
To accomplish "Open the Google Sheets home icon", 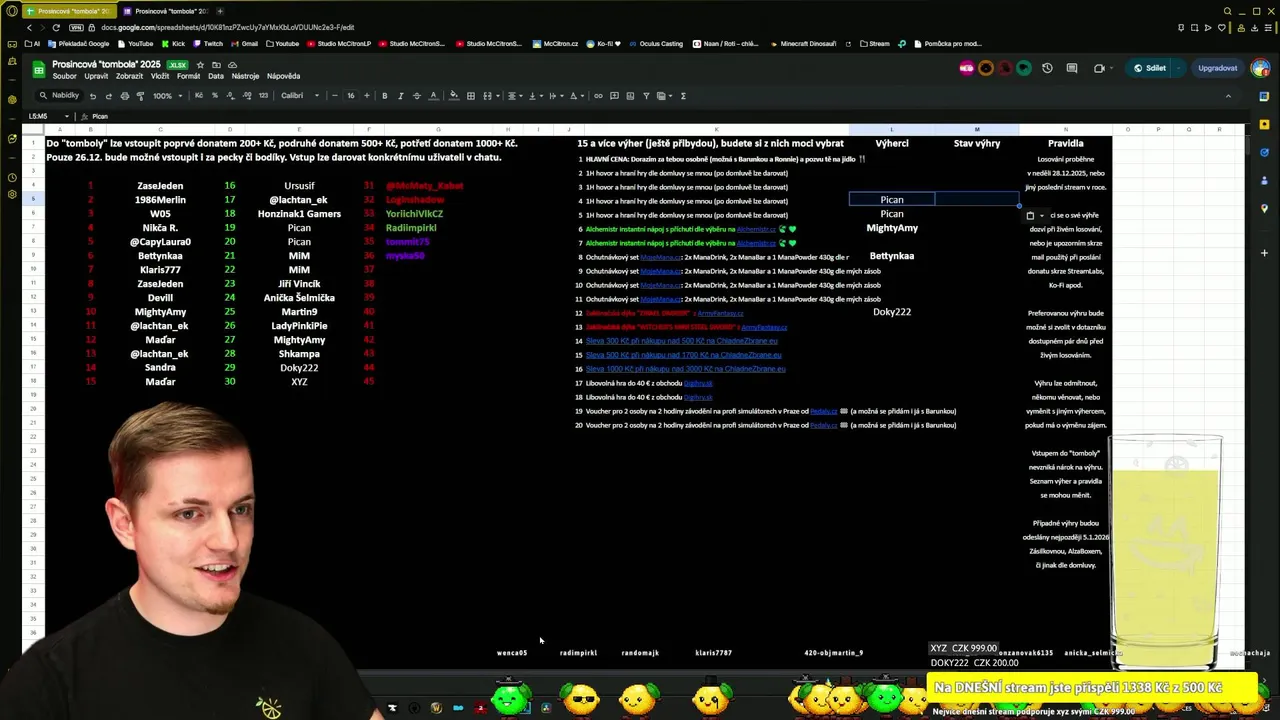I will (39, 69).
